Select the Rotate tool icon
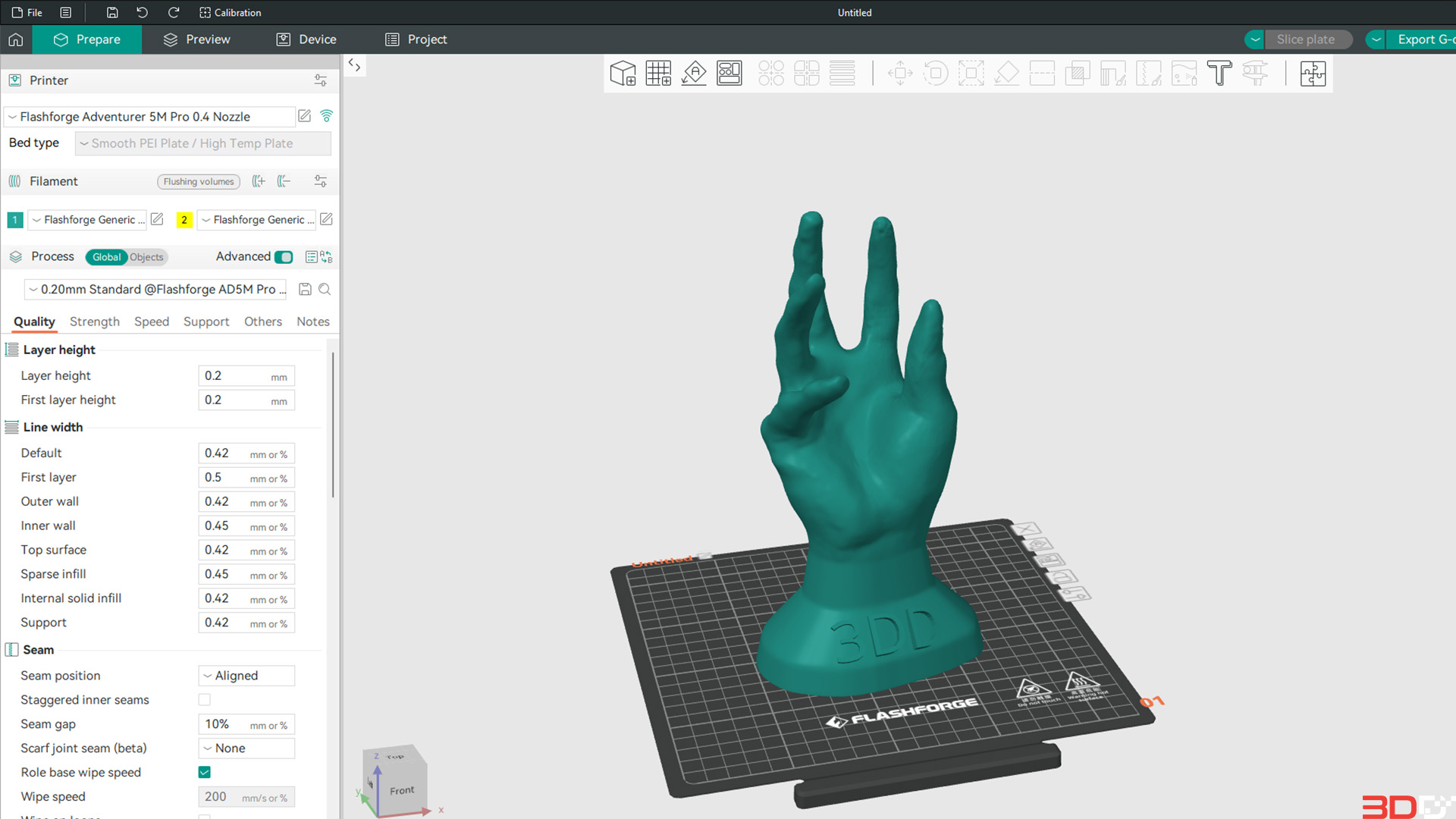The height and width of the screenshot is (819, 1456). (x=936, y=74)
